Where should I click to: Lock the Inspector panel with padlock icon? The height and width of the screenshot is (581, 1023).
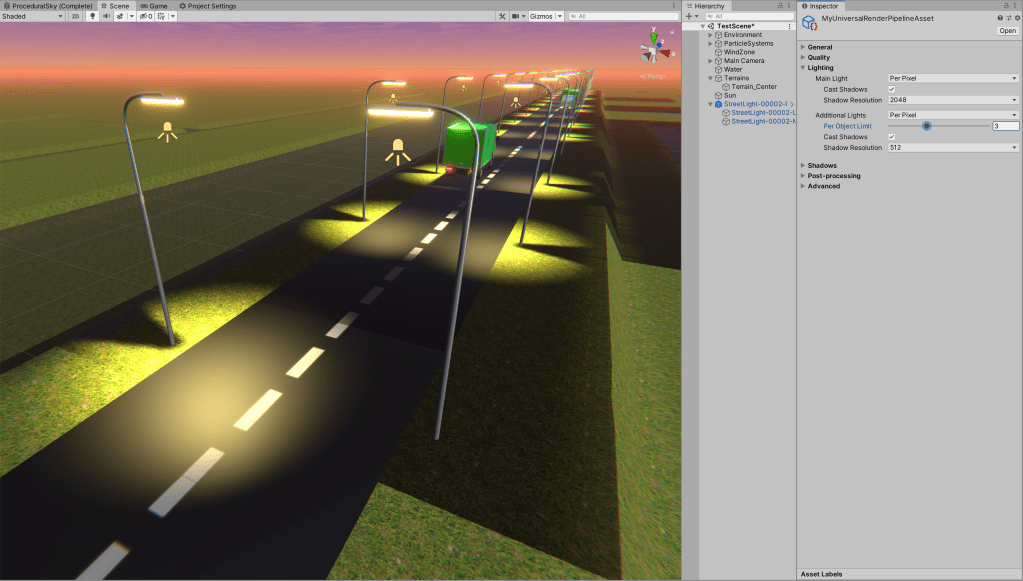pos(1005,6)
